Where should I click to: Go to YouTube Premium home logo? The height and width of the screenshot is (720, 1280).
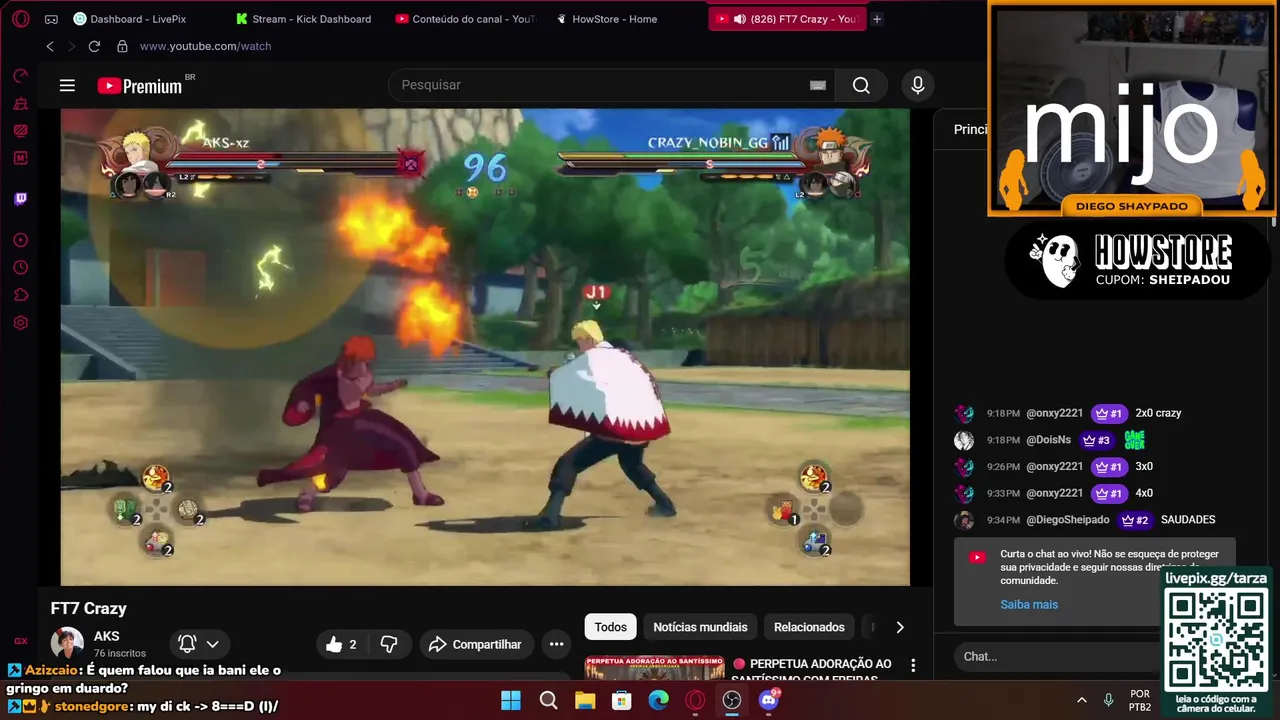[x=140, y=86]
